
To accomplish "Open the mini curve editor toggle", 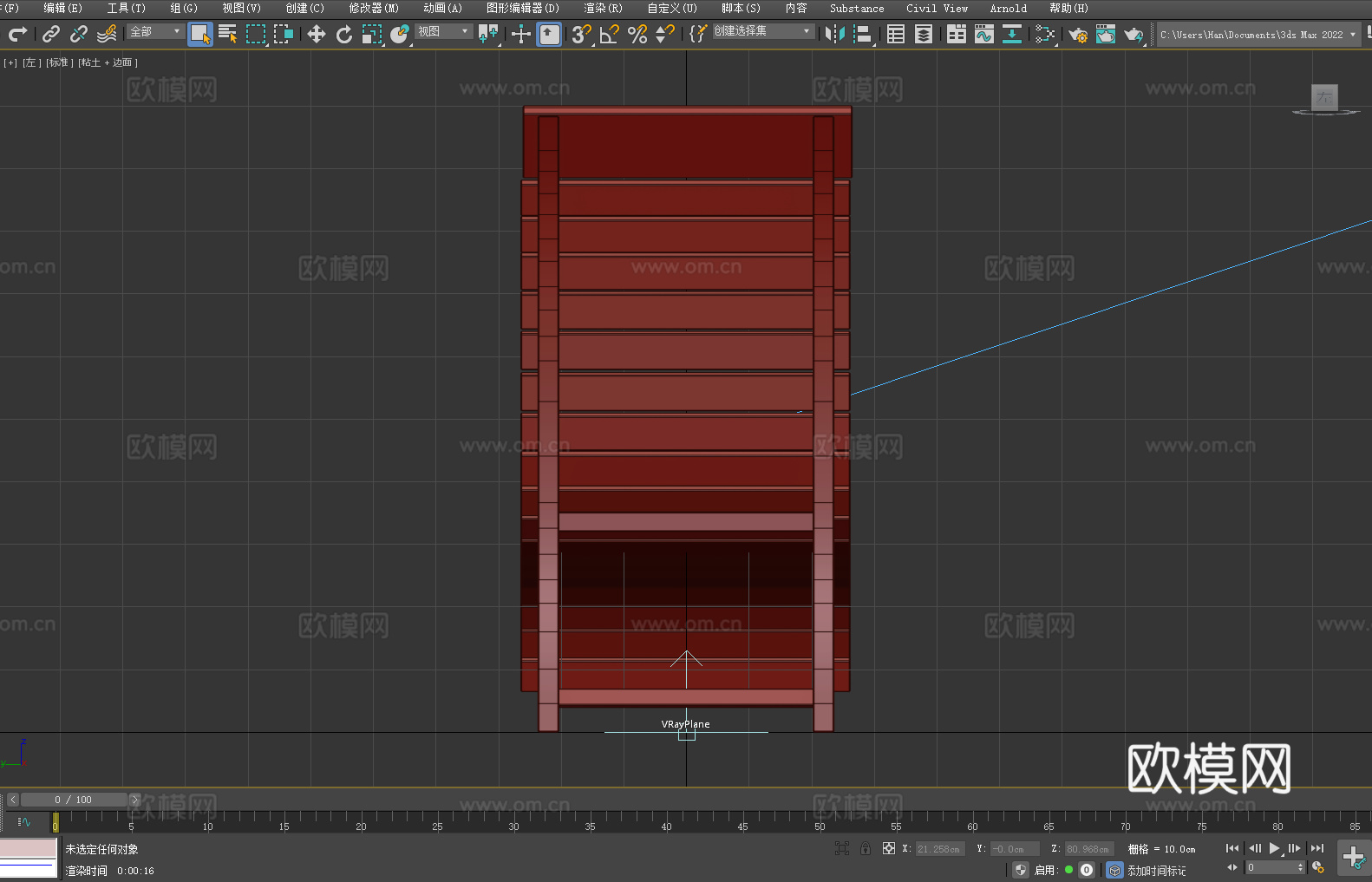I will pos(24,821).
